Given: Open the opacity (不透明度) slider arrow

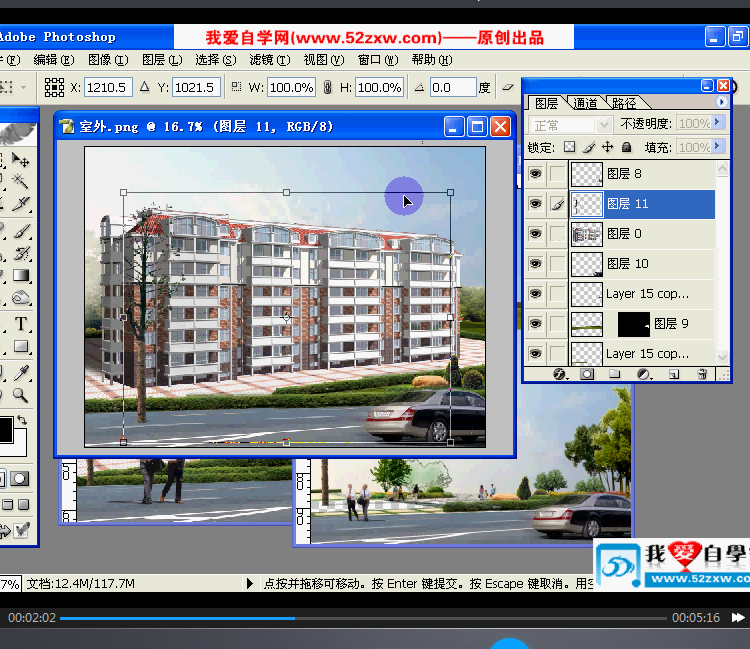Looking at the screenshot, I should tap(719, 124).
